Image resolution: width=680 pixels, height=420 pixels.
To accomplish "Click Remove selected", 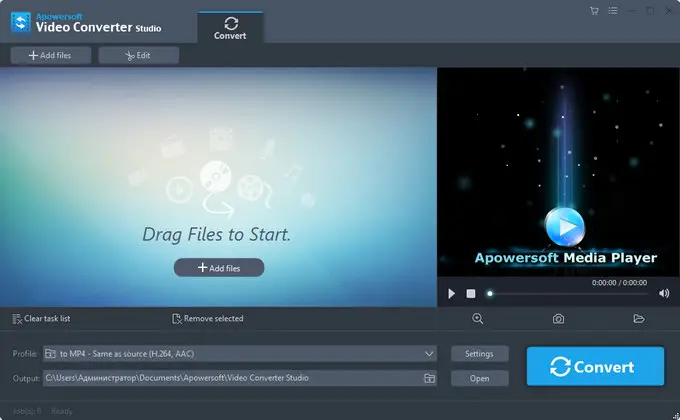I will (208, 318).
